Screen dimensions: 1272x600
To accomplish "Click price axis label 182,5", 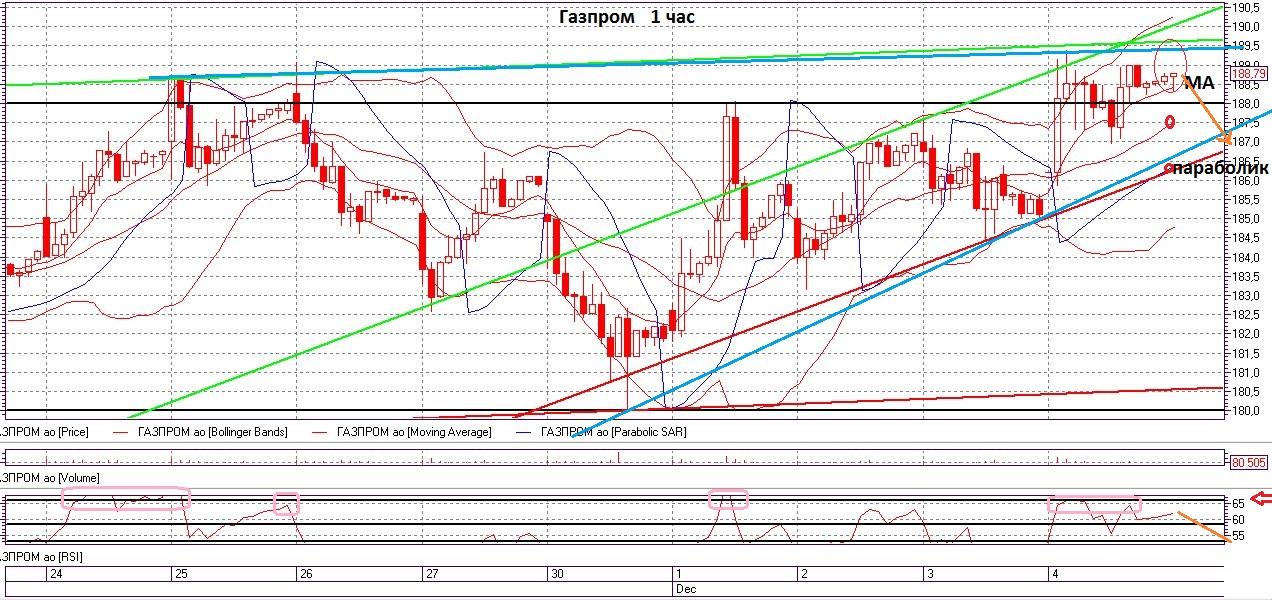I will (x=1245, y=315).
